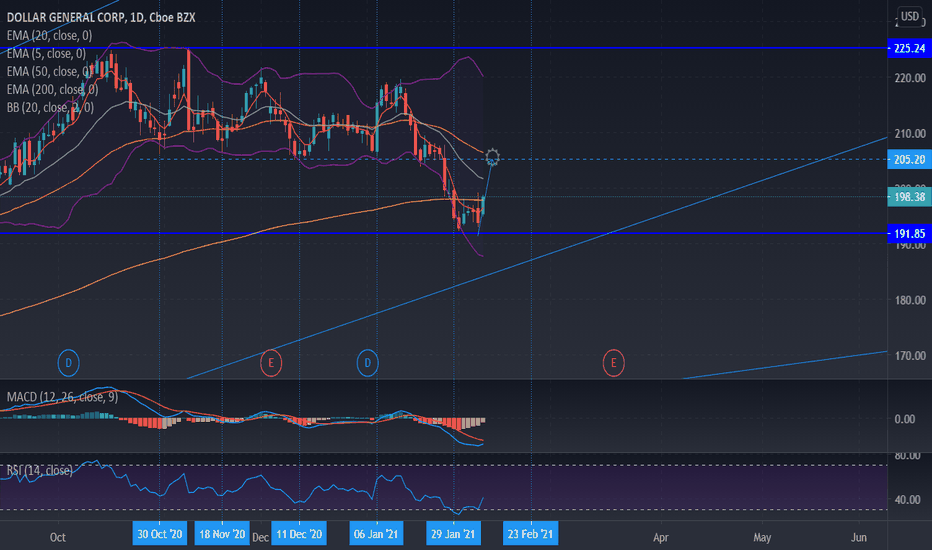932x550 pixels.
Task: Select the 225.24 resistance price label
Action: [x=909, y=48]
